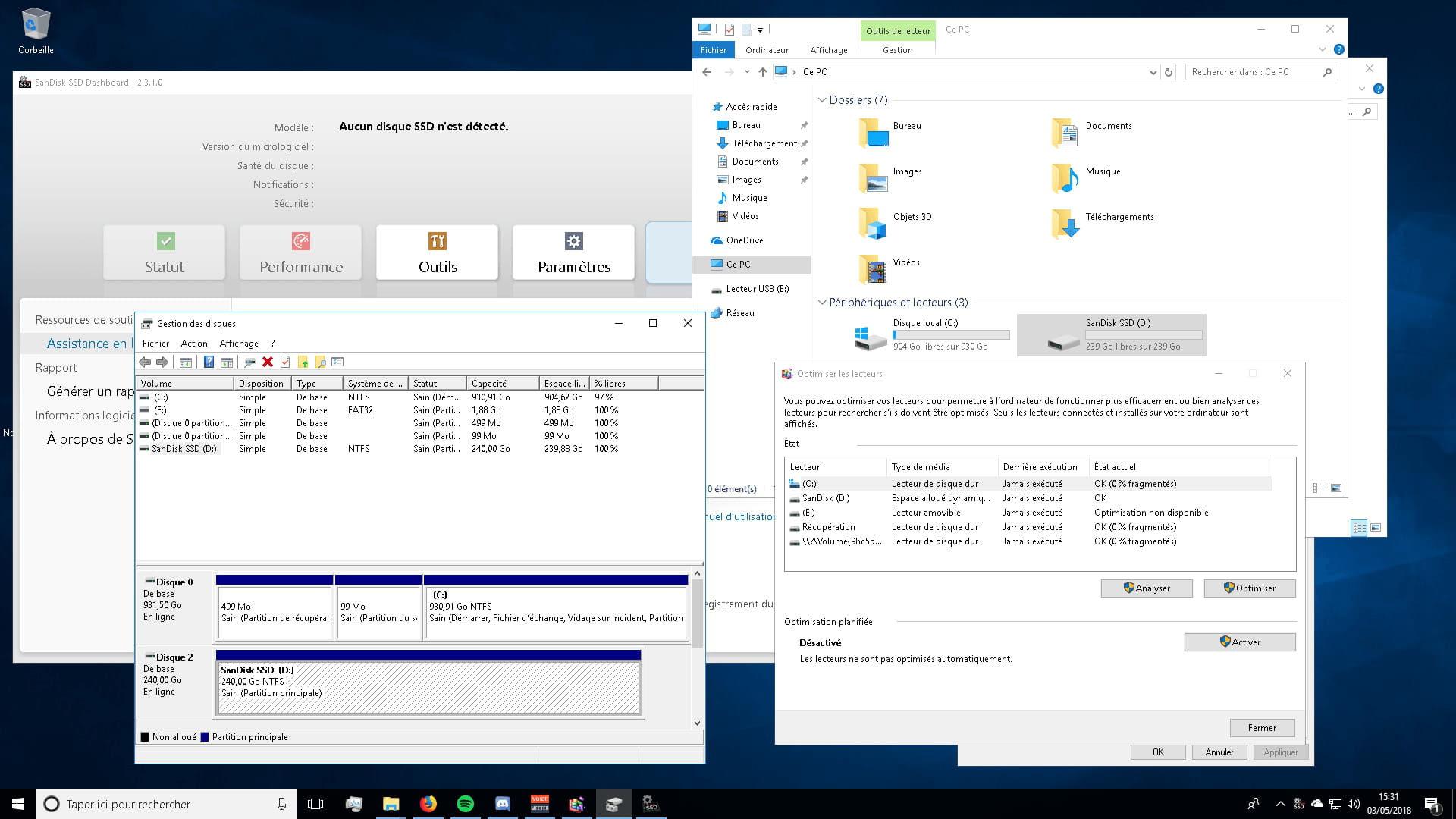Click Discord icon in the taskbar
The width and height of the screenshot is (1456, 819).
point(503,804)
